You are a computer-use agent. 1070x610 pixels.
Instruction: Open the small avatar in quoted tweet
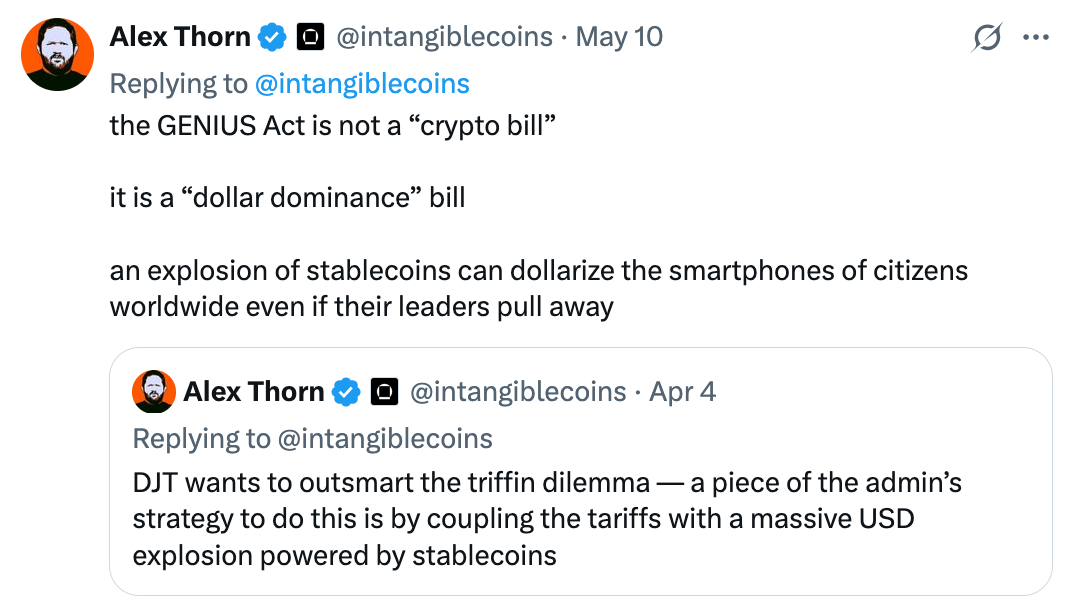tap(154, 392)
